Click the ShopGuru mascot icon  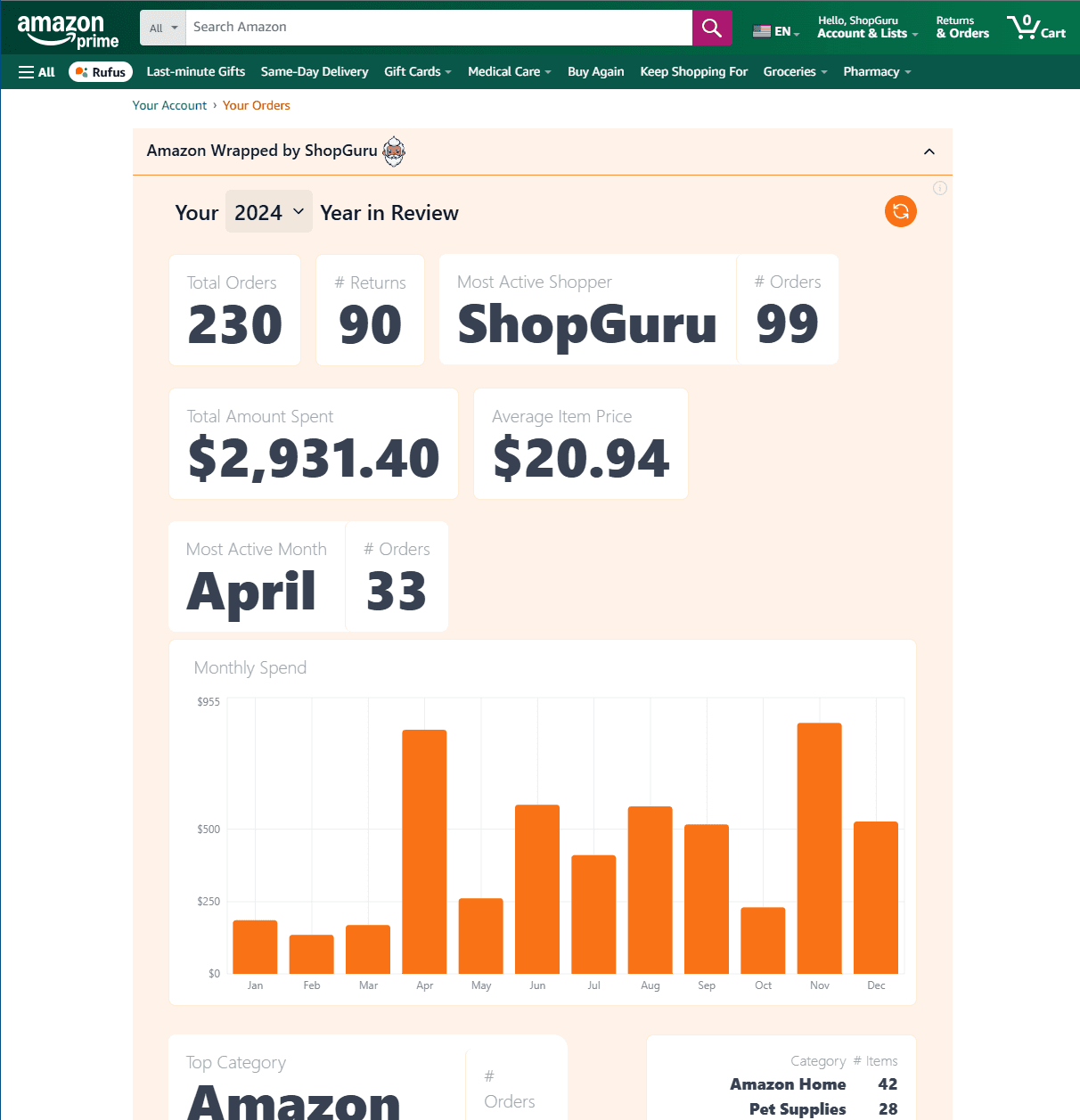pyautogui.click(x=394, y=151)
